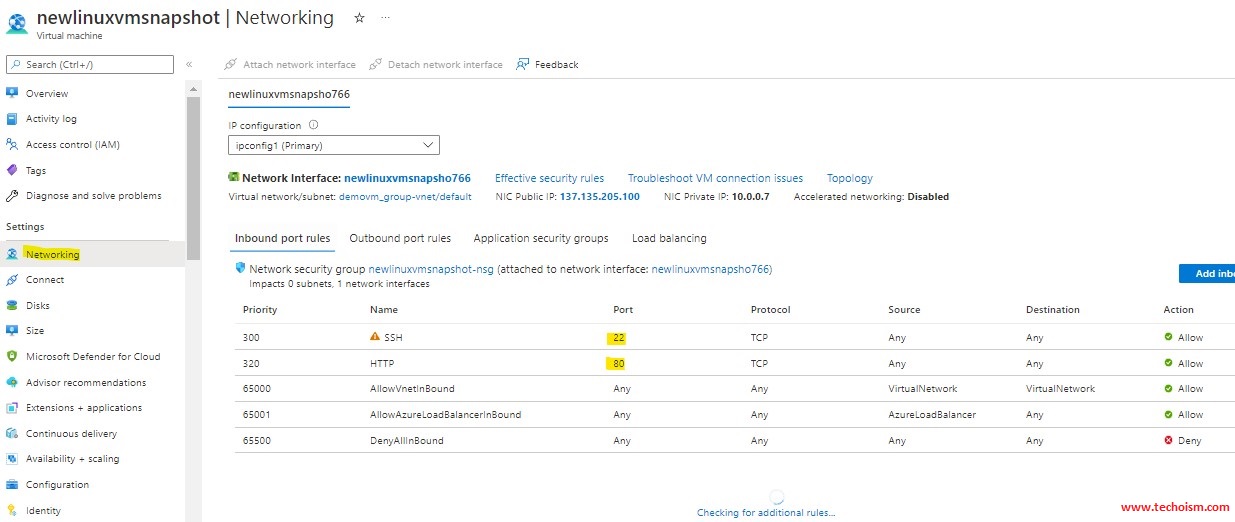
Task: Open the more options ellipsis in title
Action: pyautogui.click(x=386, y=18)
